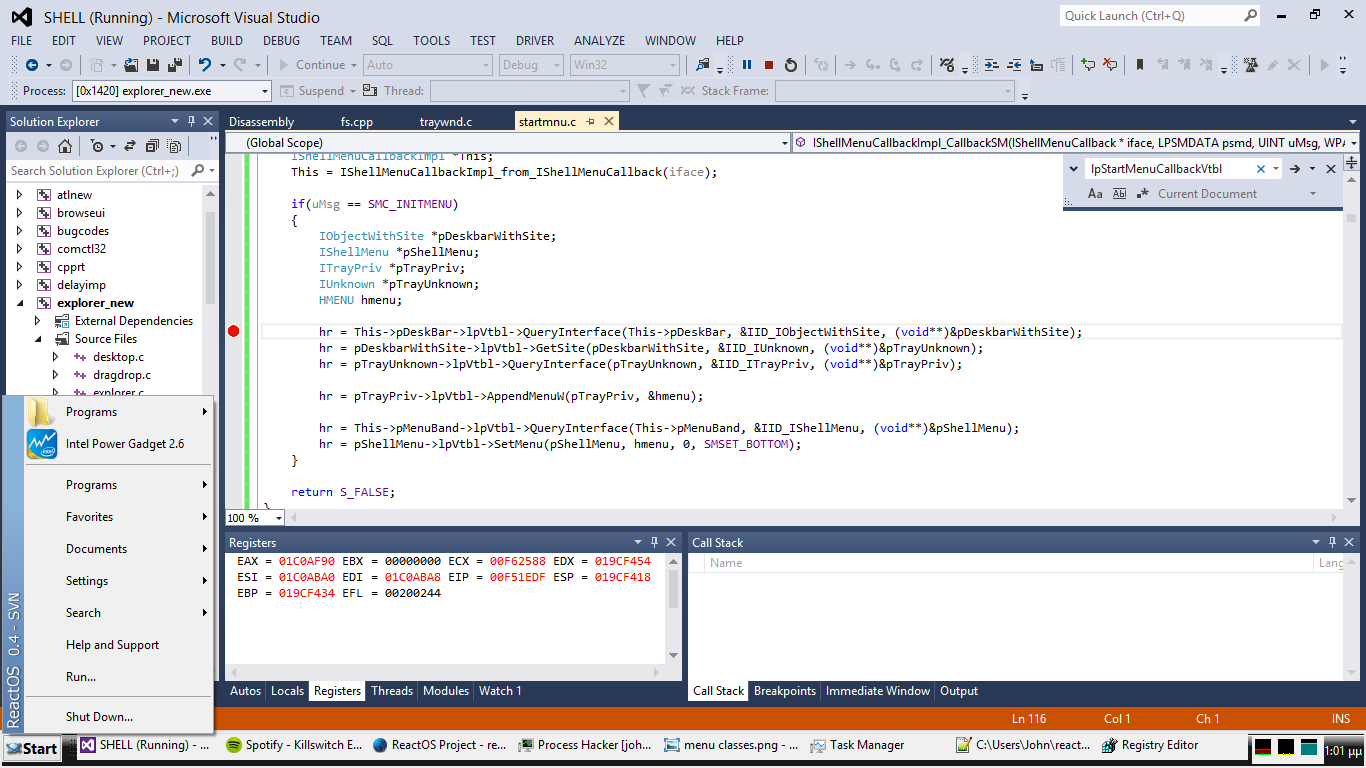Click Run... in the Start menu
The width and height of the screenshot is (1366, 768).
(81, 677)
